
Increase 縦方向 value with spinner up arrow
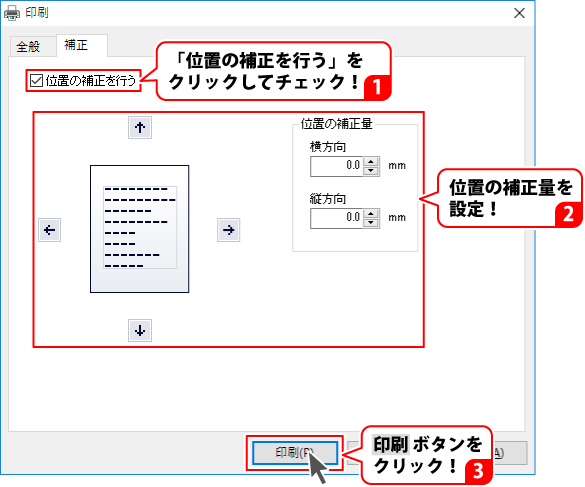(x=370, y=214)
